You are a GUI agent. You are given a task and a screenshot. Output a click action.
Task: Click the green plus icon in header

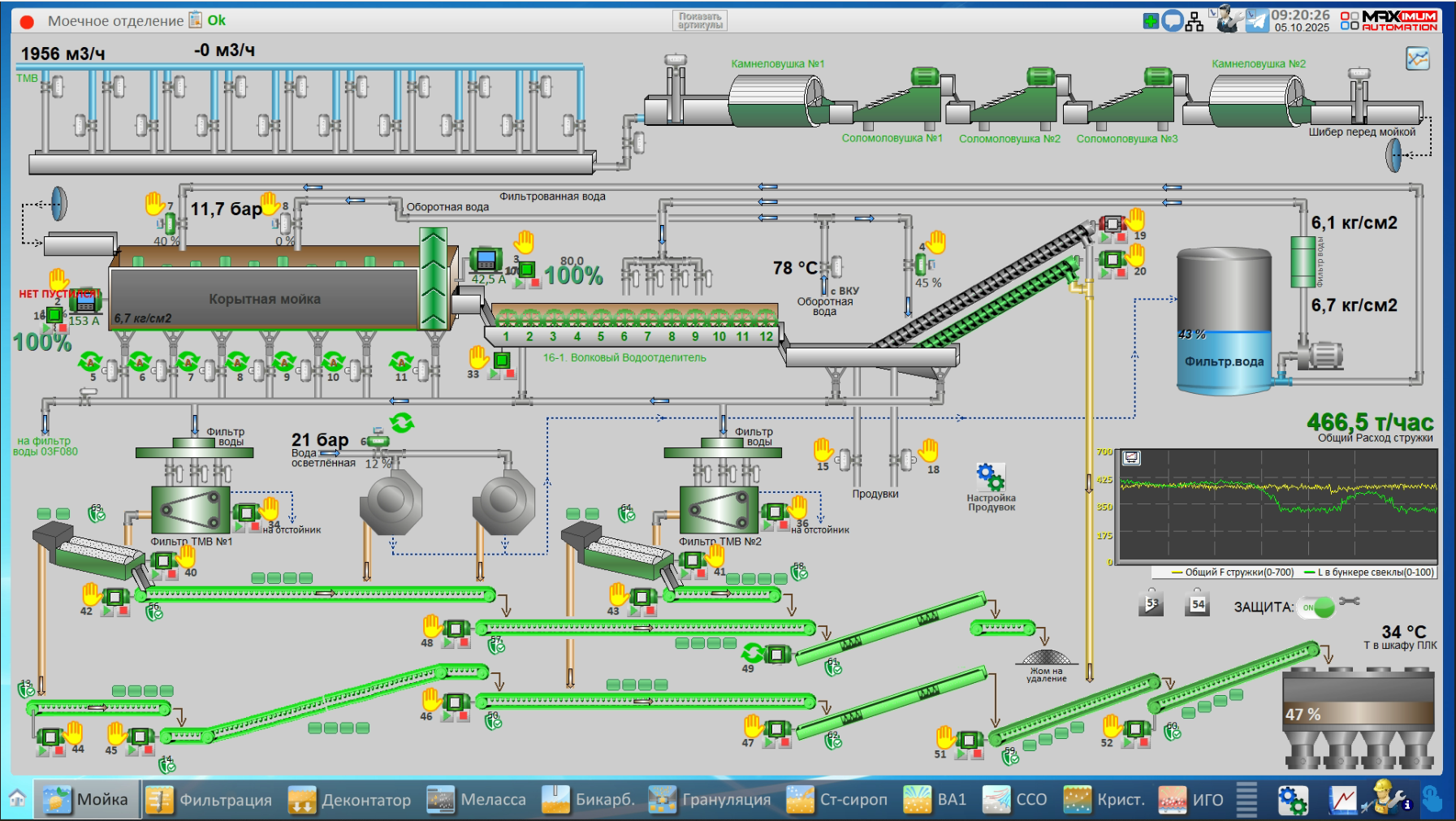tap(1151, 21)
